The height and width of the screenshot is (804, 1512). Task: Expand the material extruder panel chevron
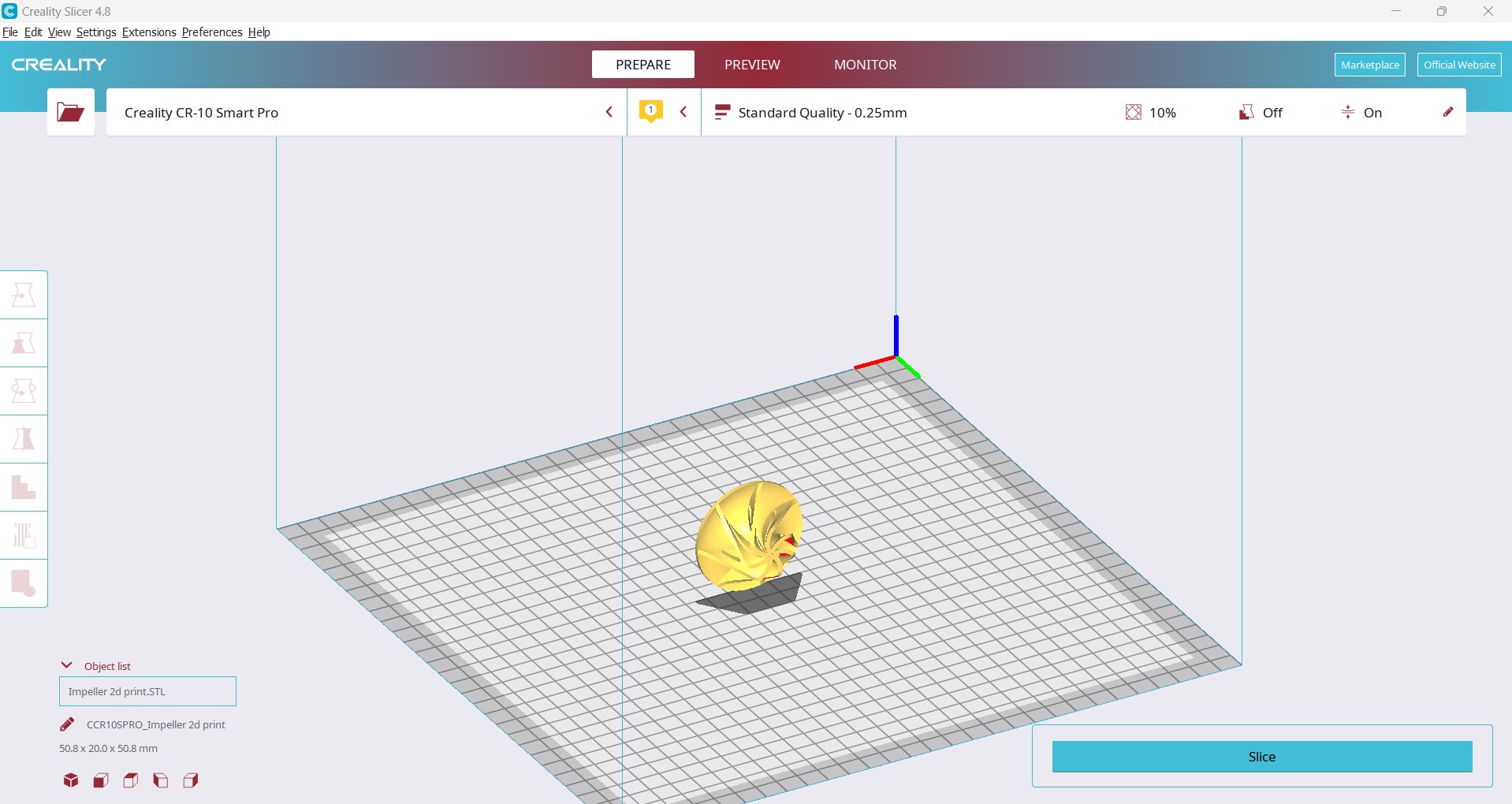click(683, 112)
